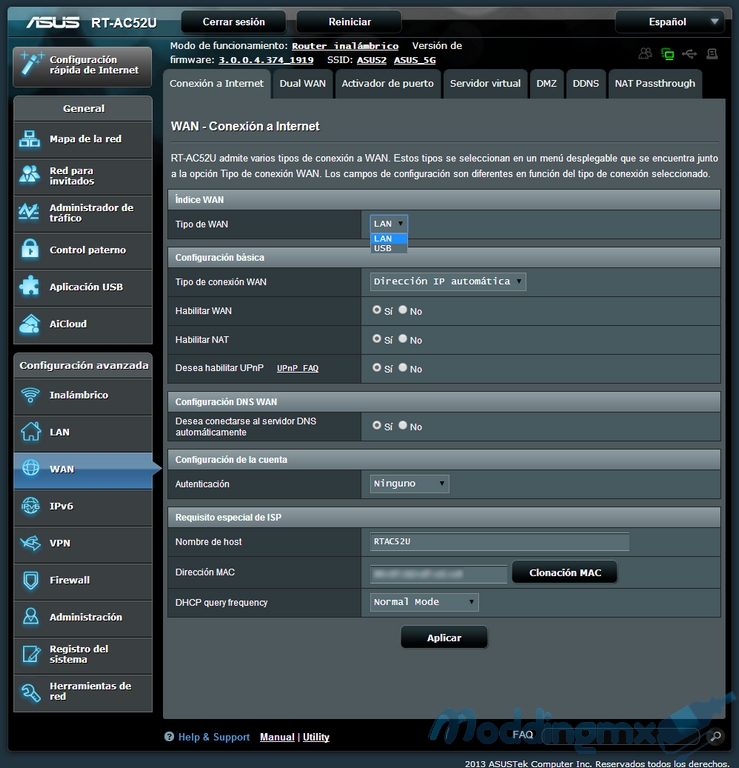Open the NAT Passthrough tab
The width and height of the screenshot is (739, 768).
click(655, 84)
